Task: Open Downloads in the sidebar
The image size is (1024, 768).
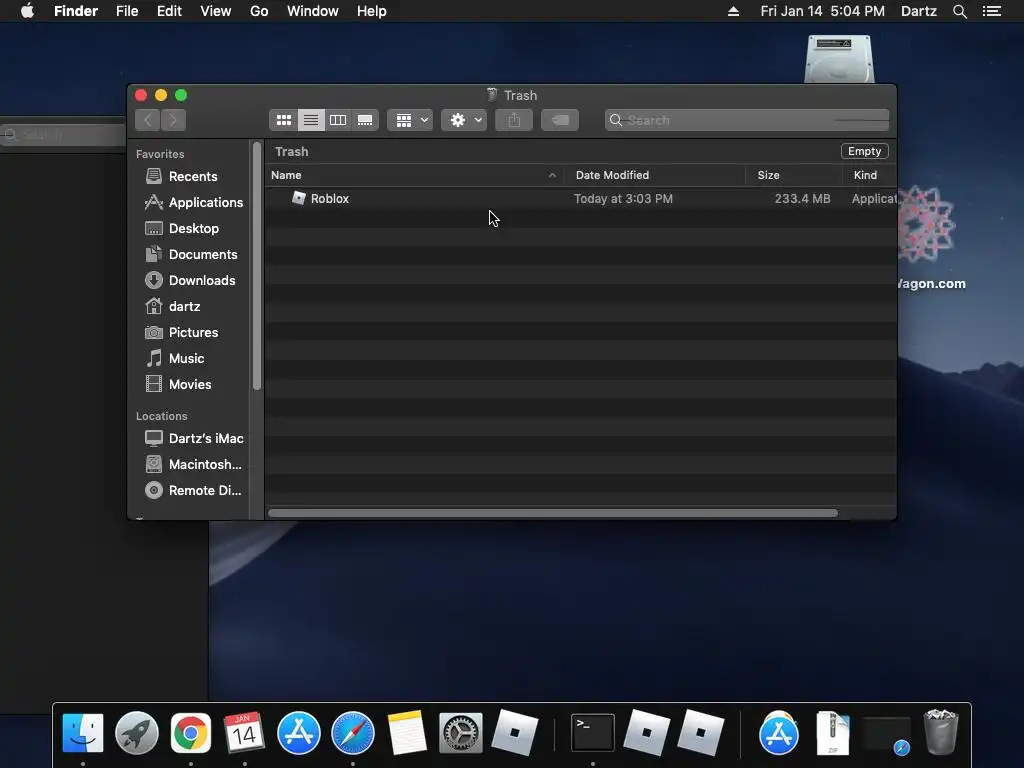Action: (202, 280)
